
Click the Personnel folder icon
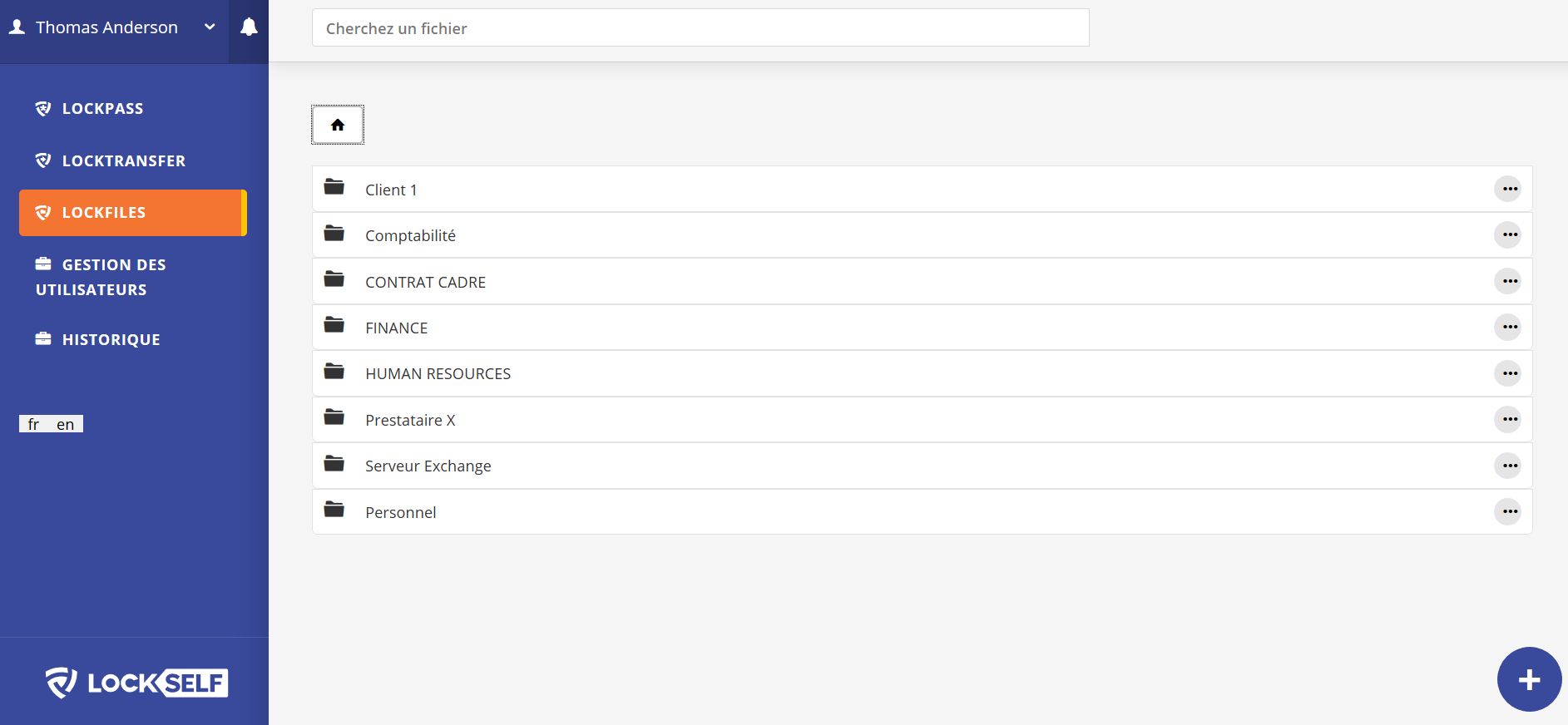[x=334, y=510]
